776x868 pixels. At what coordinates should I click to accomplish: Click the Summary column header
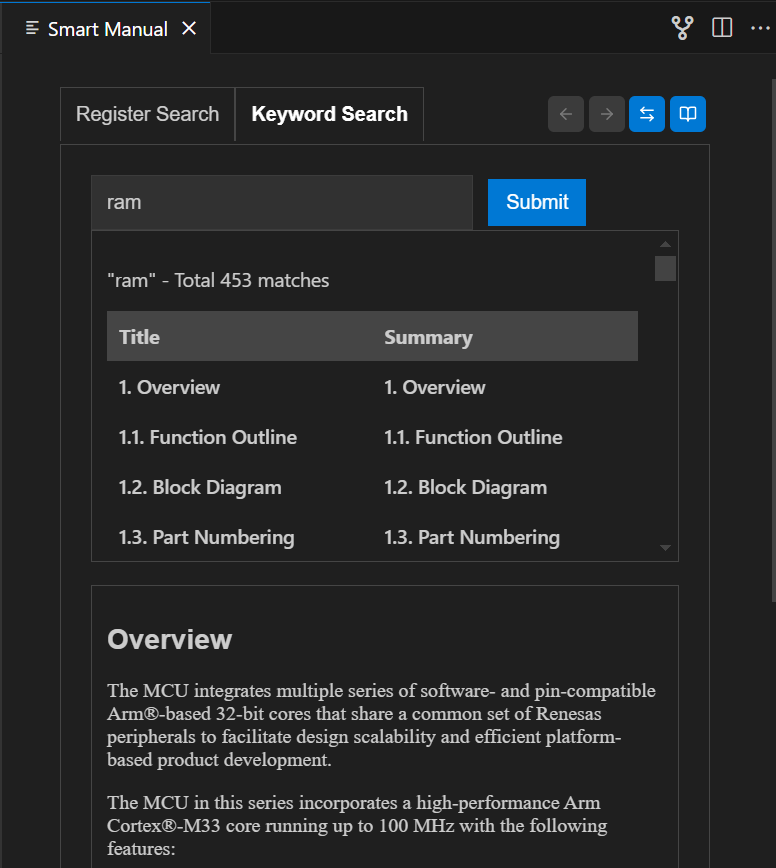tap(428, 336)
